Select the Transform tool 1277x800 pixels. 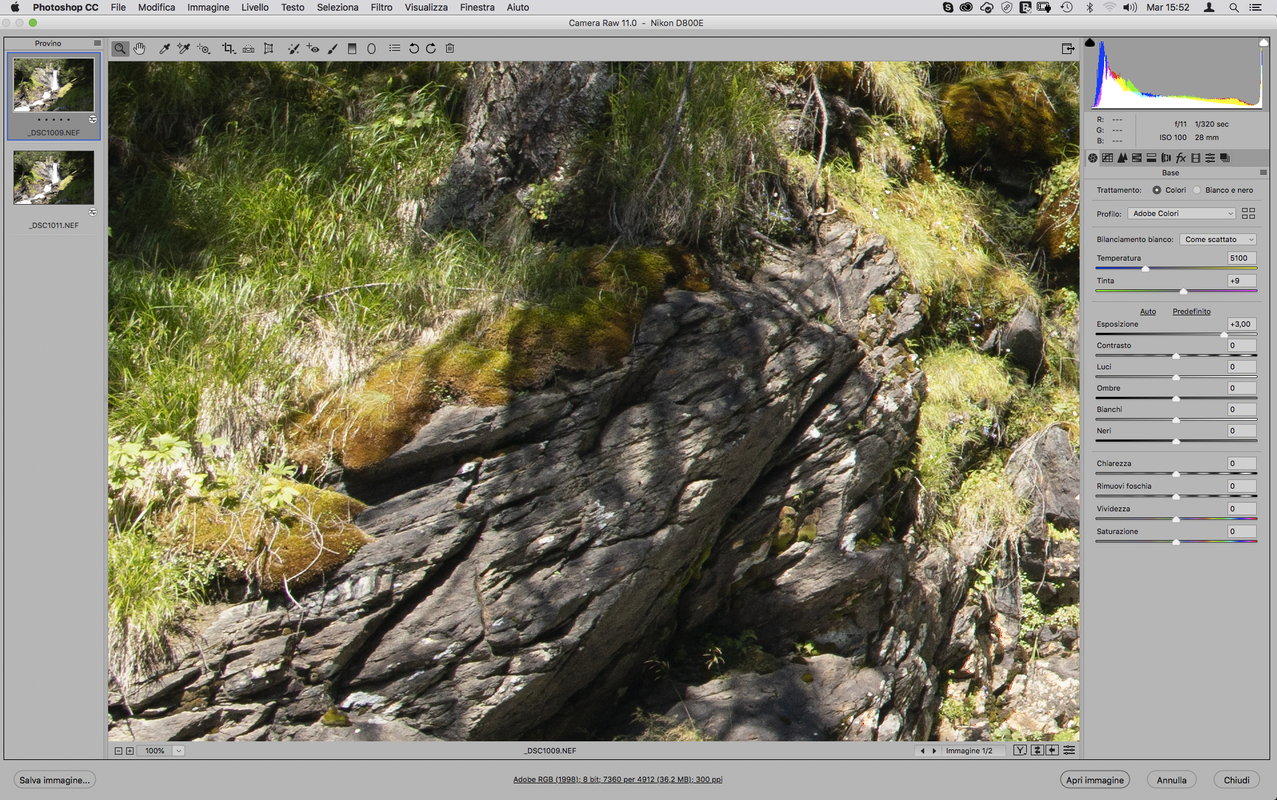pos(268,48)
